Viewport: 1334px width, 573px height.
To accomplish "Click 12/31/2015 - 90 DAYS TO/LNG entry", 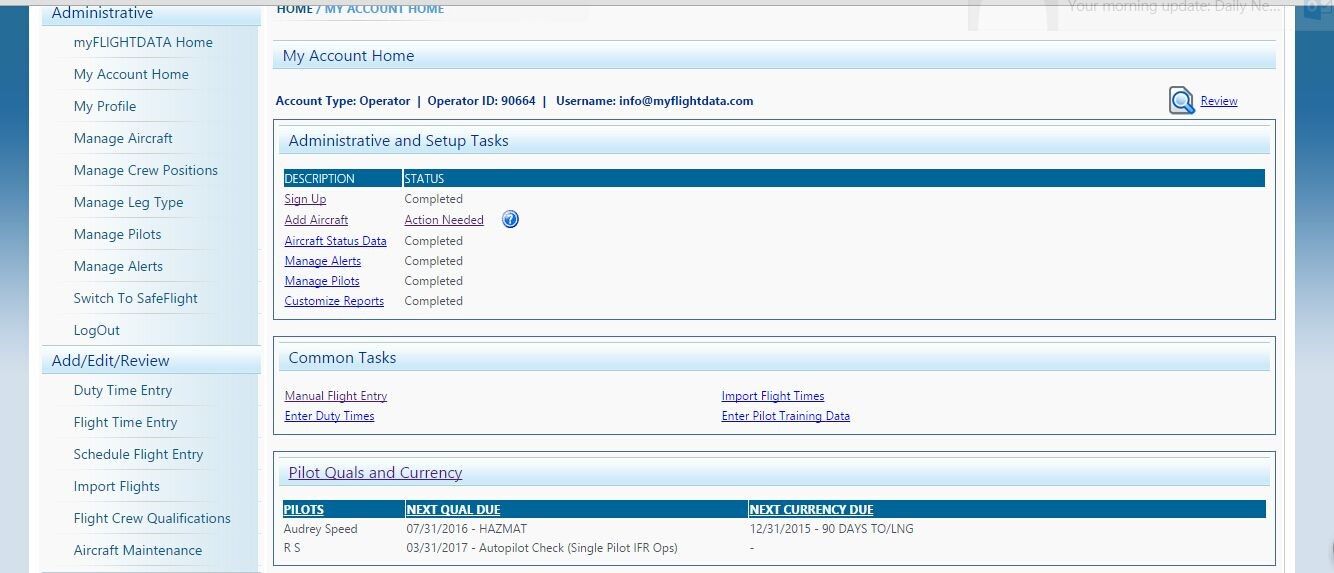I will click(x=831, y=529).
